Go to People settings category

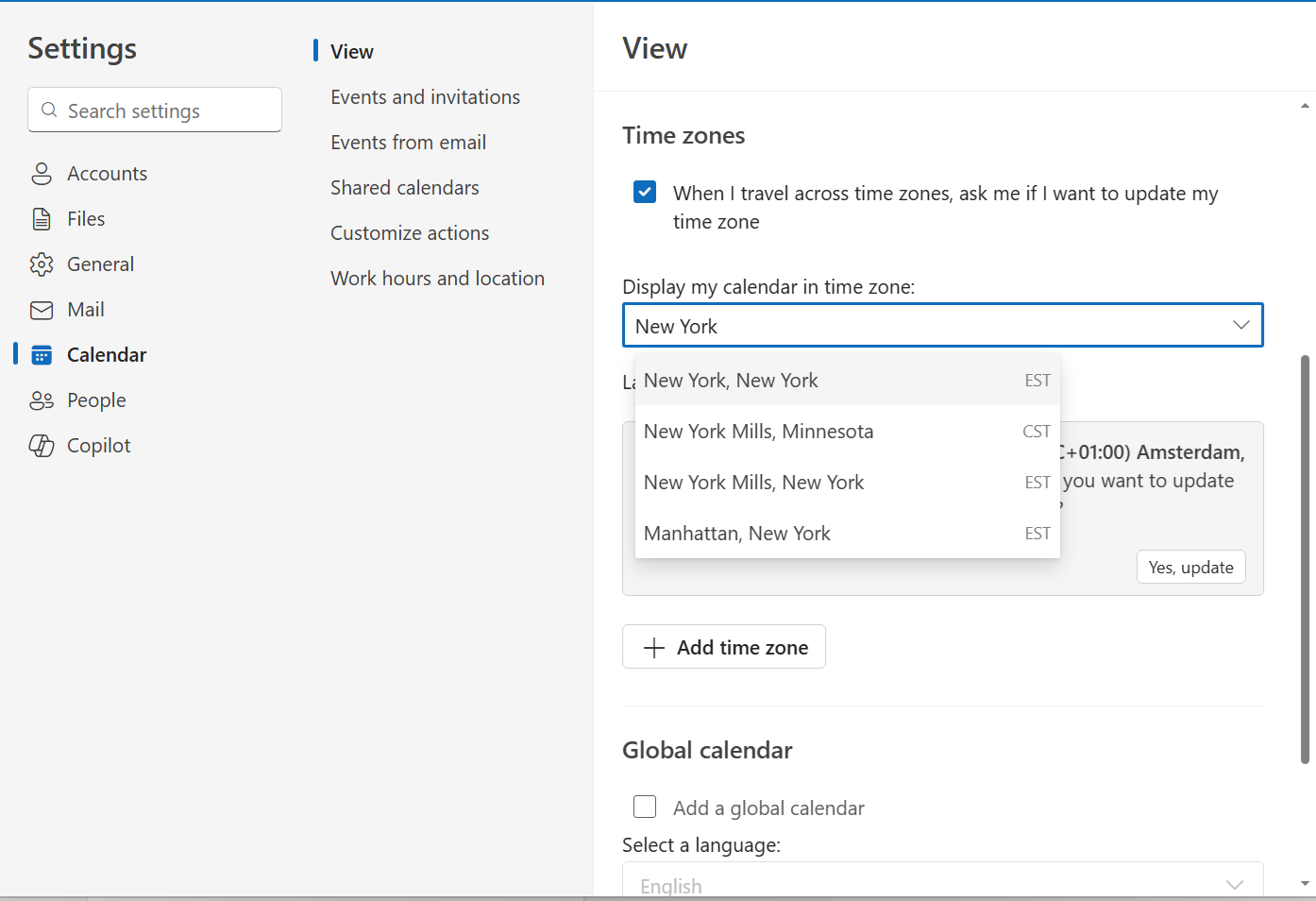[96, 400]
